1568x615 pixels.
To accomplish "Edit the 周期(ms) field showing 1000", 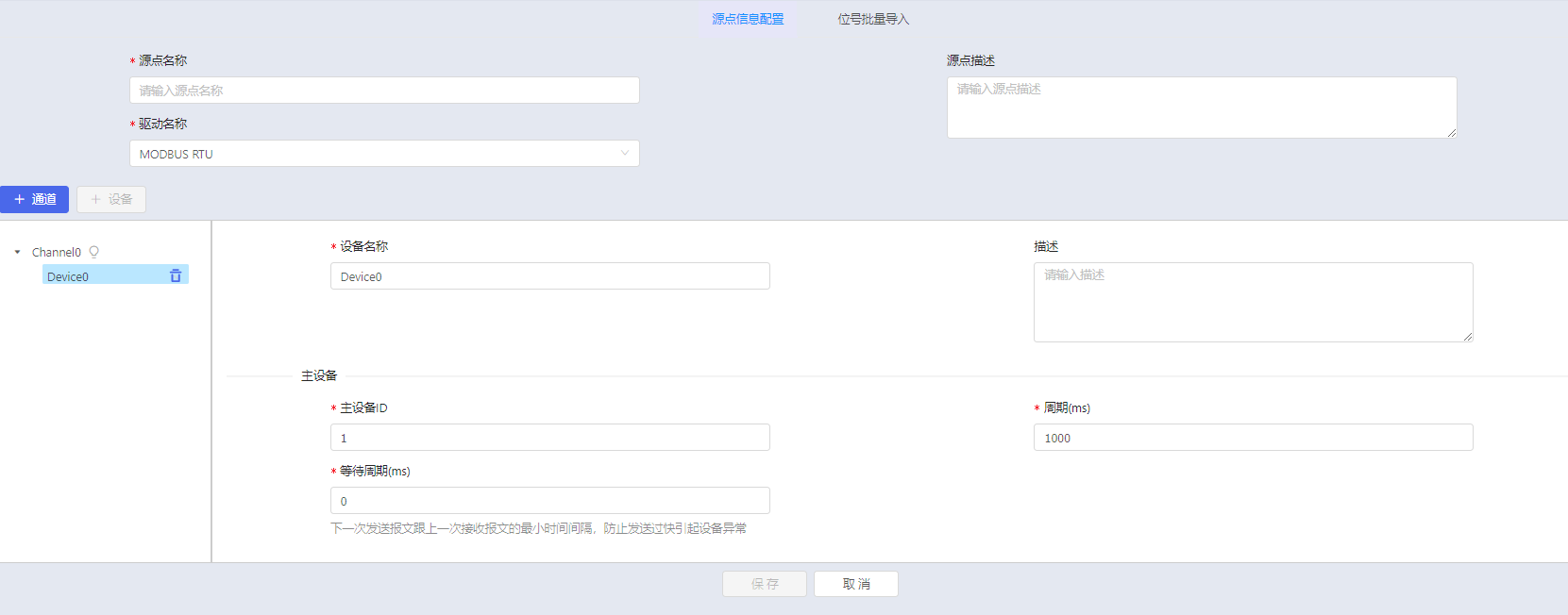I will [1253, 438].
